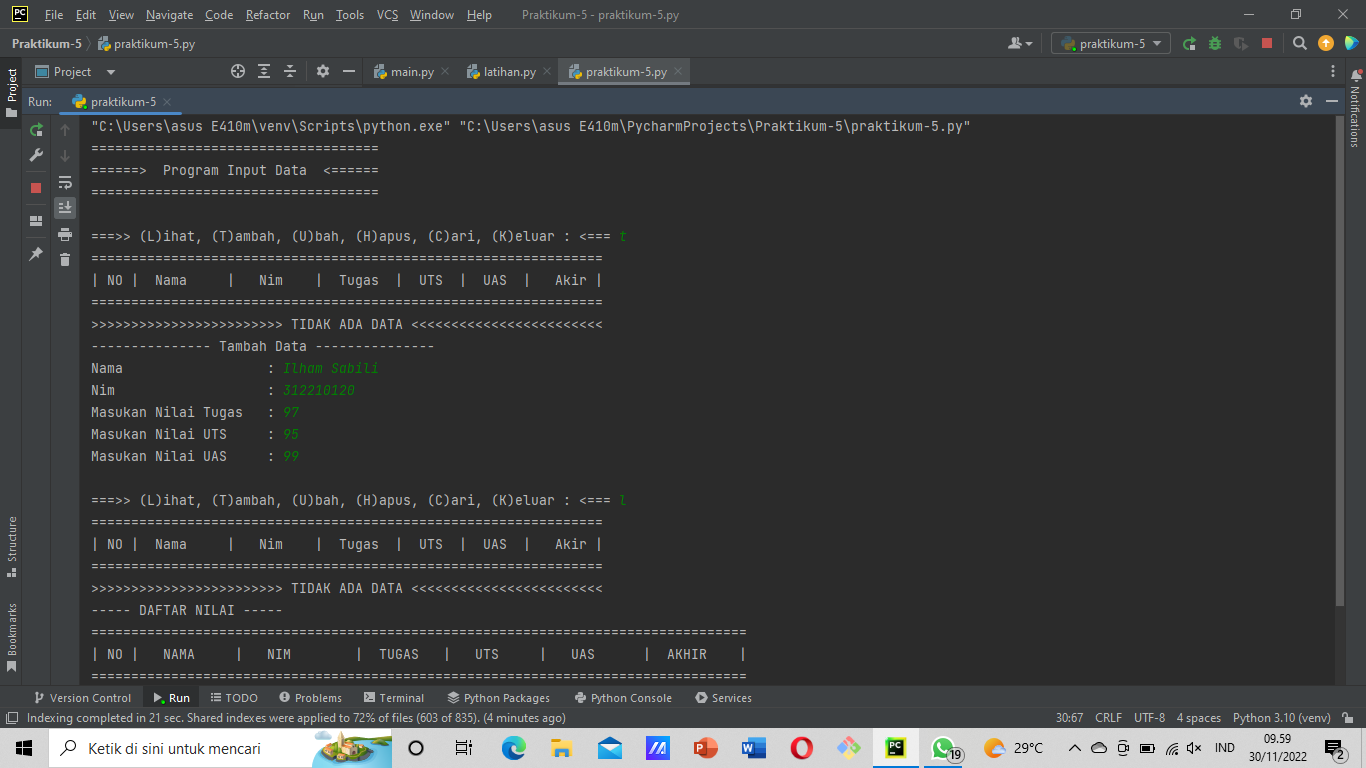
Task: Open the 4 spaces indent settings
Action: coord(1198,718)
